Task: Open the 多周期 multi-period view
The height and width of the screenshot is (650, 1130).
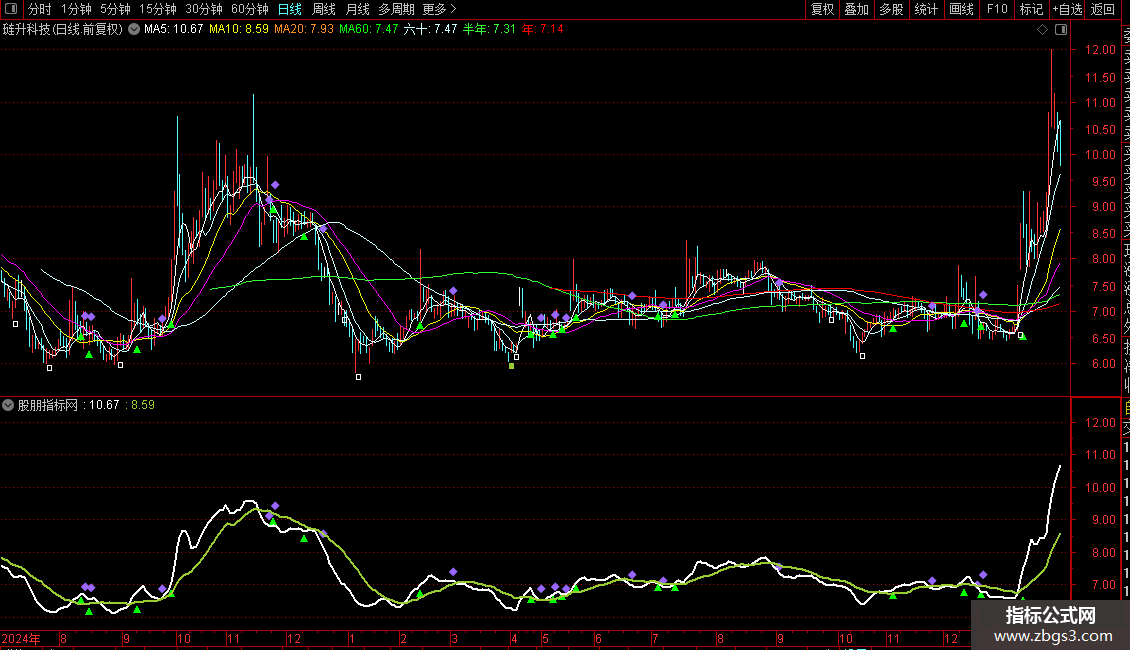Action: pyautogui.click(x=396, y=9)
